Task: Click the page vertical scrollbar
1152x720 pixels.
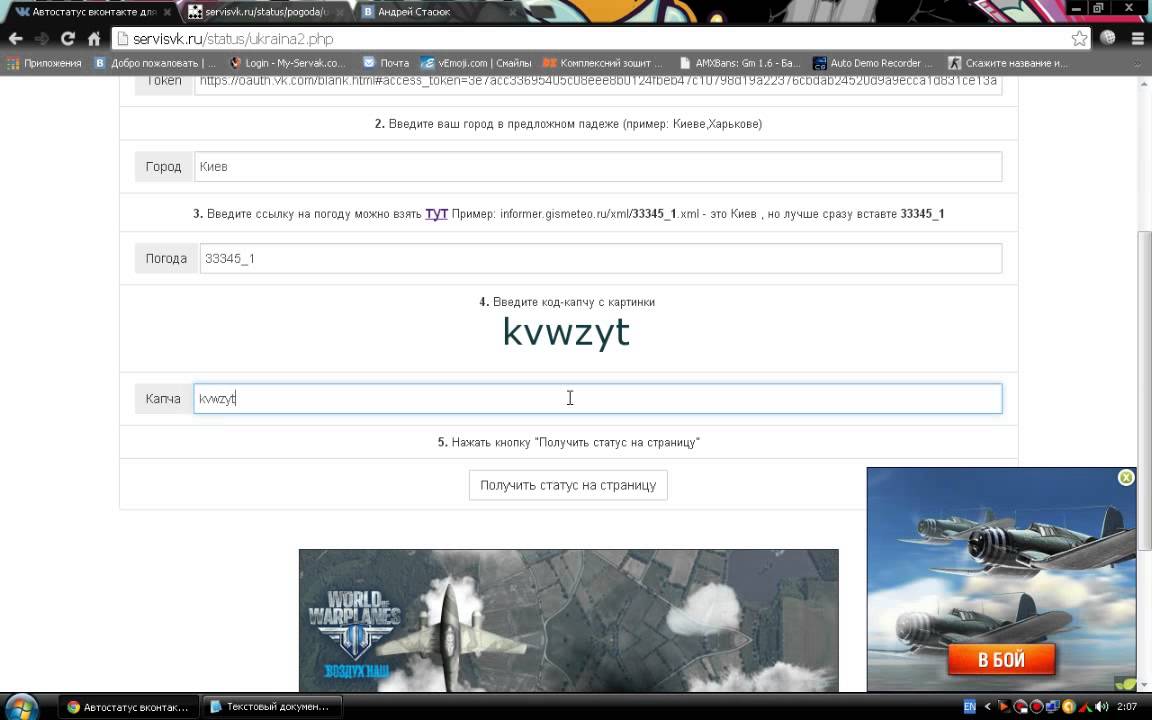Action: 1144,389
